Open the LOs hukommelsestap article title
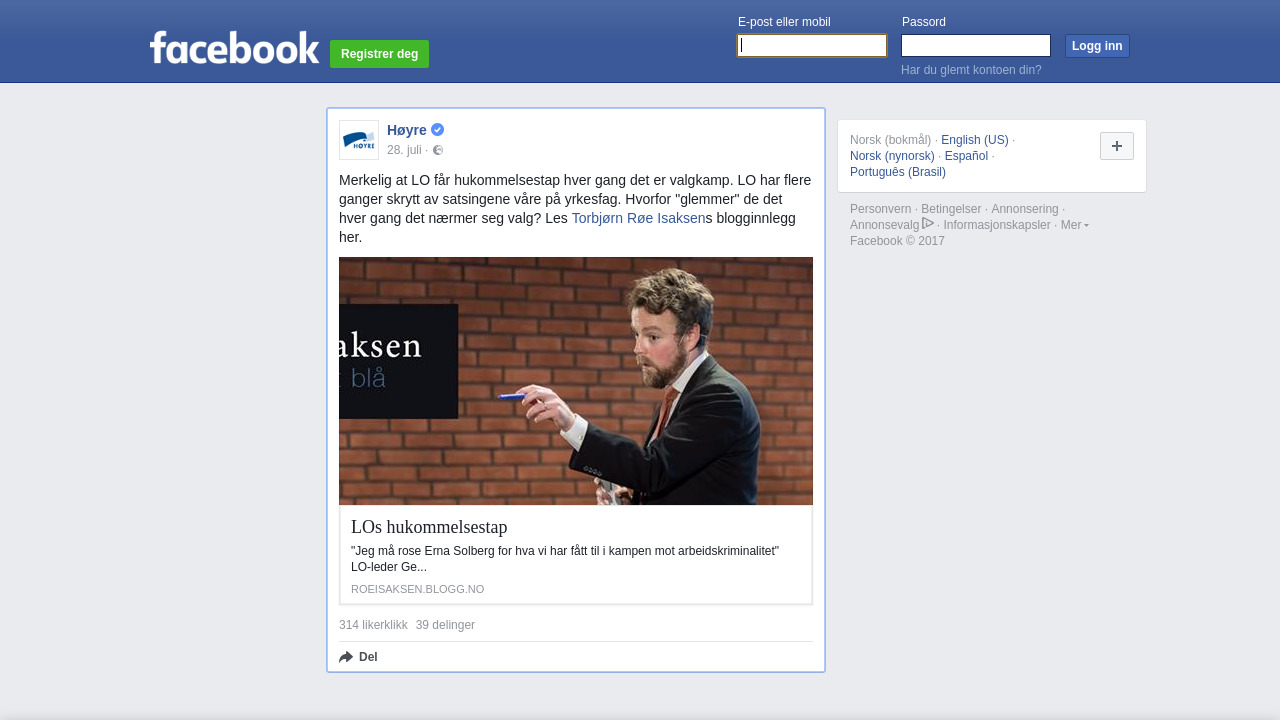1280x720 pixels. [x=429, y=527]
